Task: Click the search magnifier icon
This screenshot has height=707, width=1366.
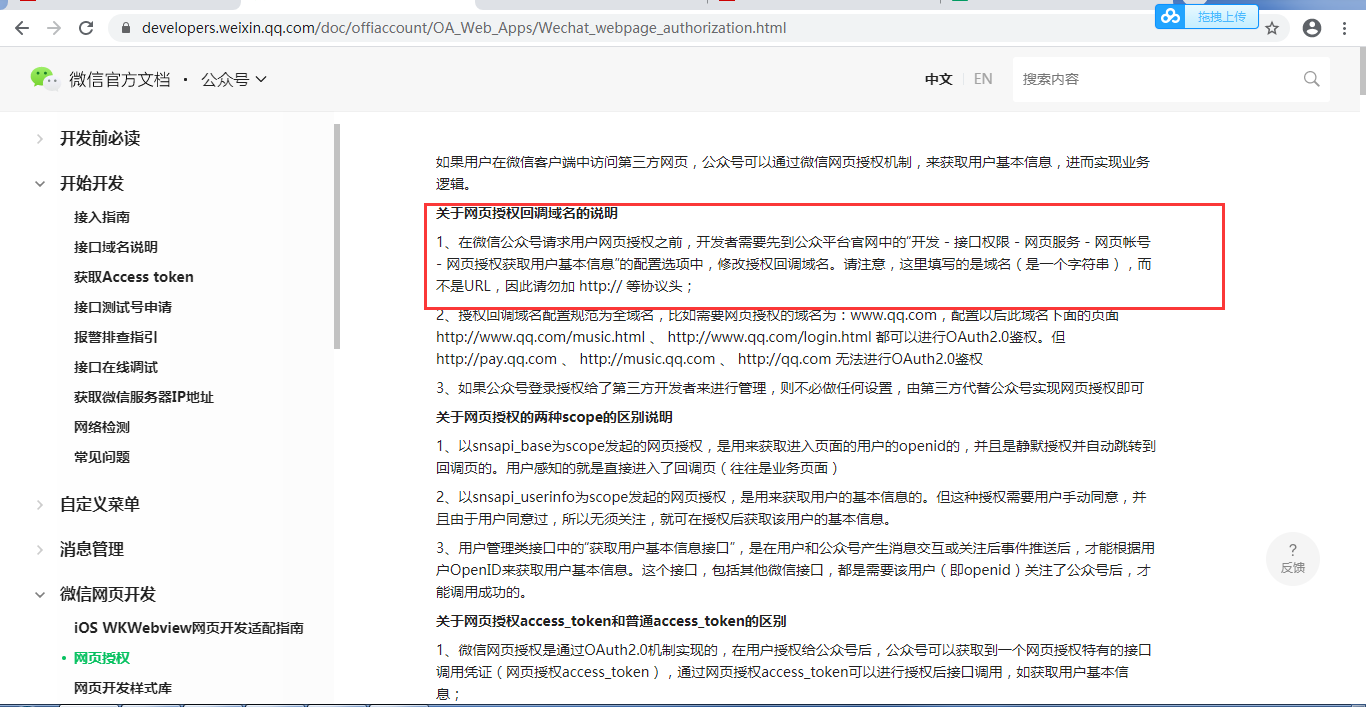Action: [x=1311, y=79]
